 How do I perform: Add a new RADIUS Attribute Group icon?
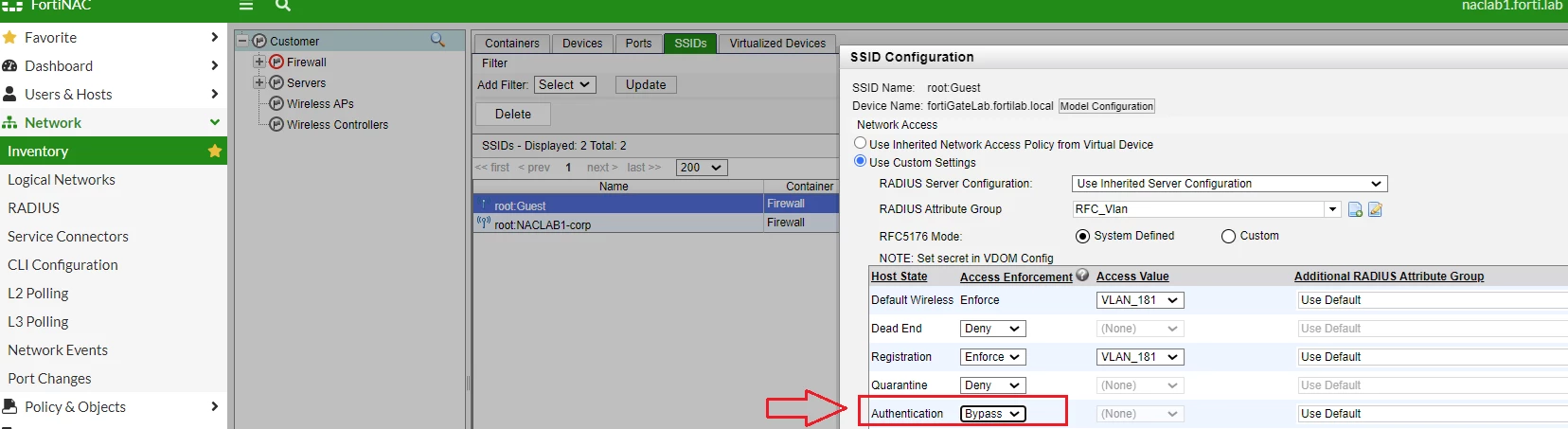point(1355,209)
